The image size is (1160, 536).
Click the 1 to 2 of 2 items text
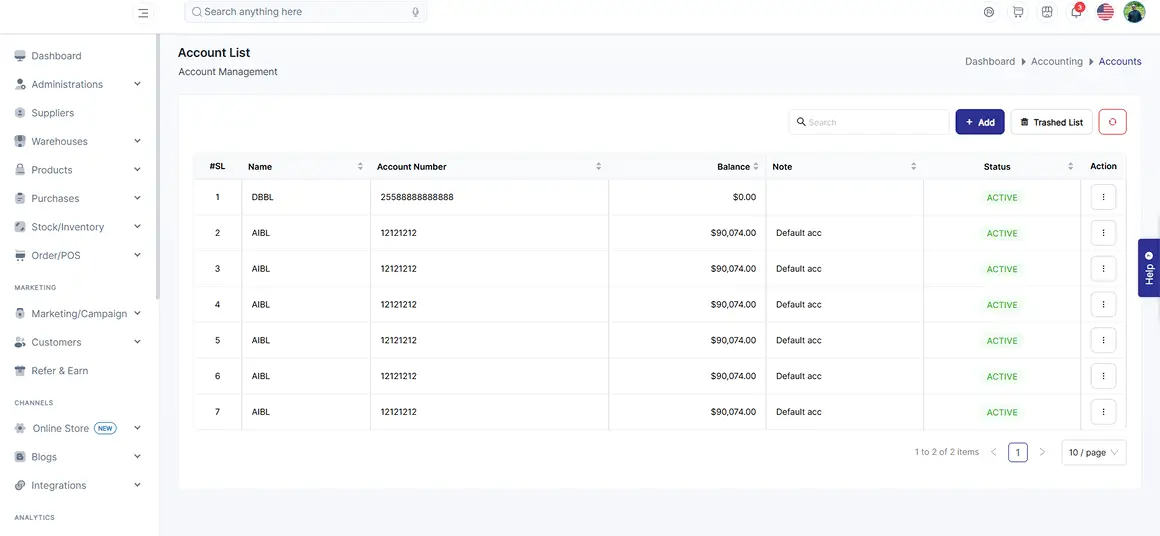[946, 452]
